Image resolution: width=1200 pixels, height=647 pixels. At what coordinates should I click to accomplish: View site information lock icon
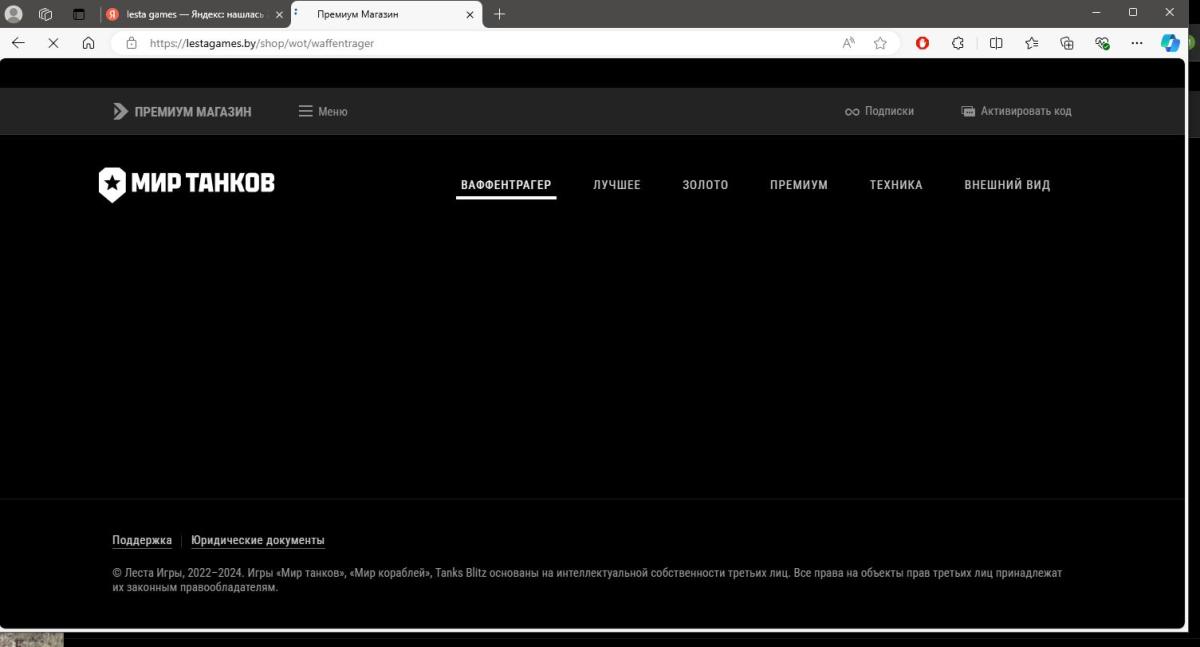coord(131,43)
